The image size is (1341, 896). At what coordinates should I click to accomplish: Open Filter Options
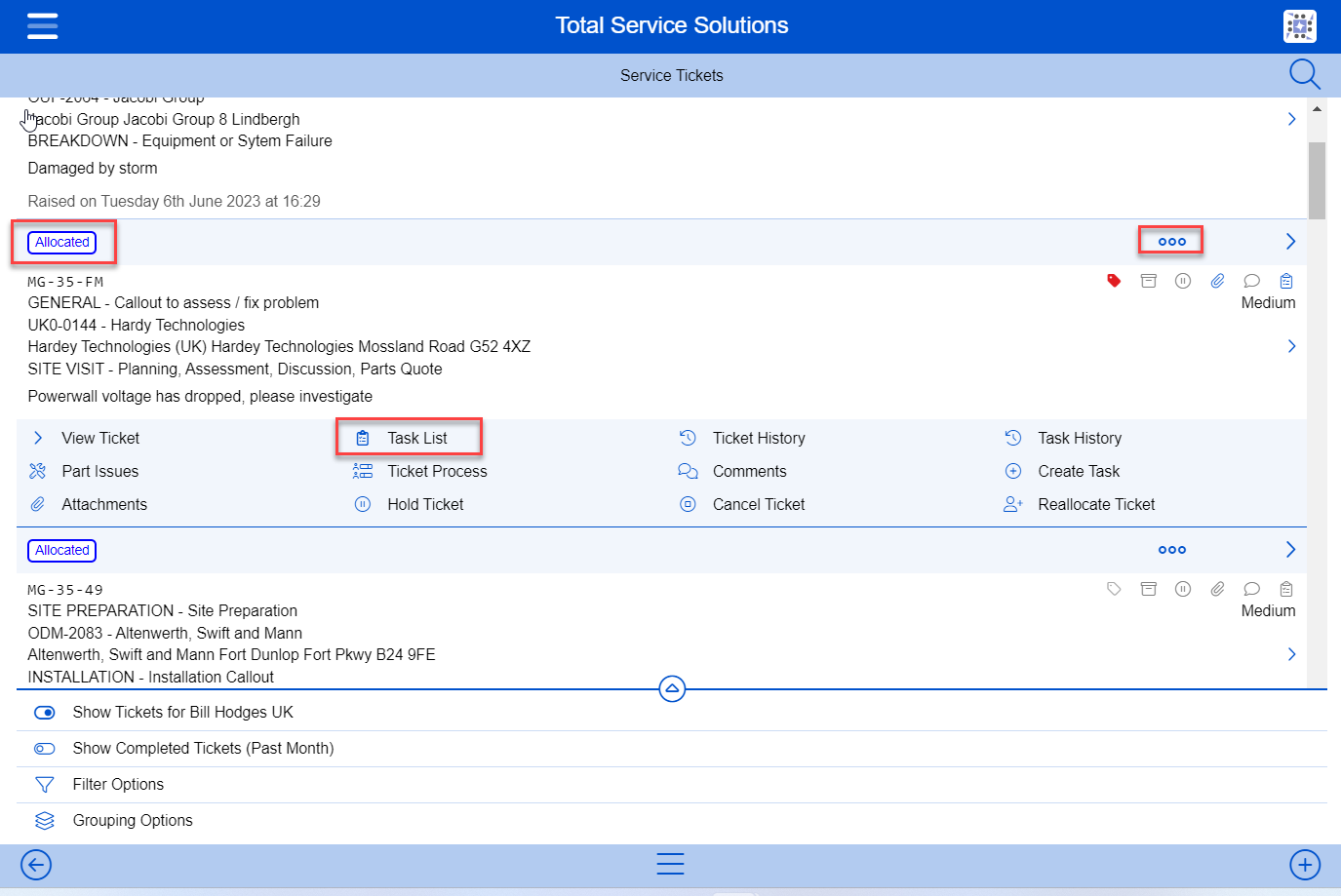point(118,784)
